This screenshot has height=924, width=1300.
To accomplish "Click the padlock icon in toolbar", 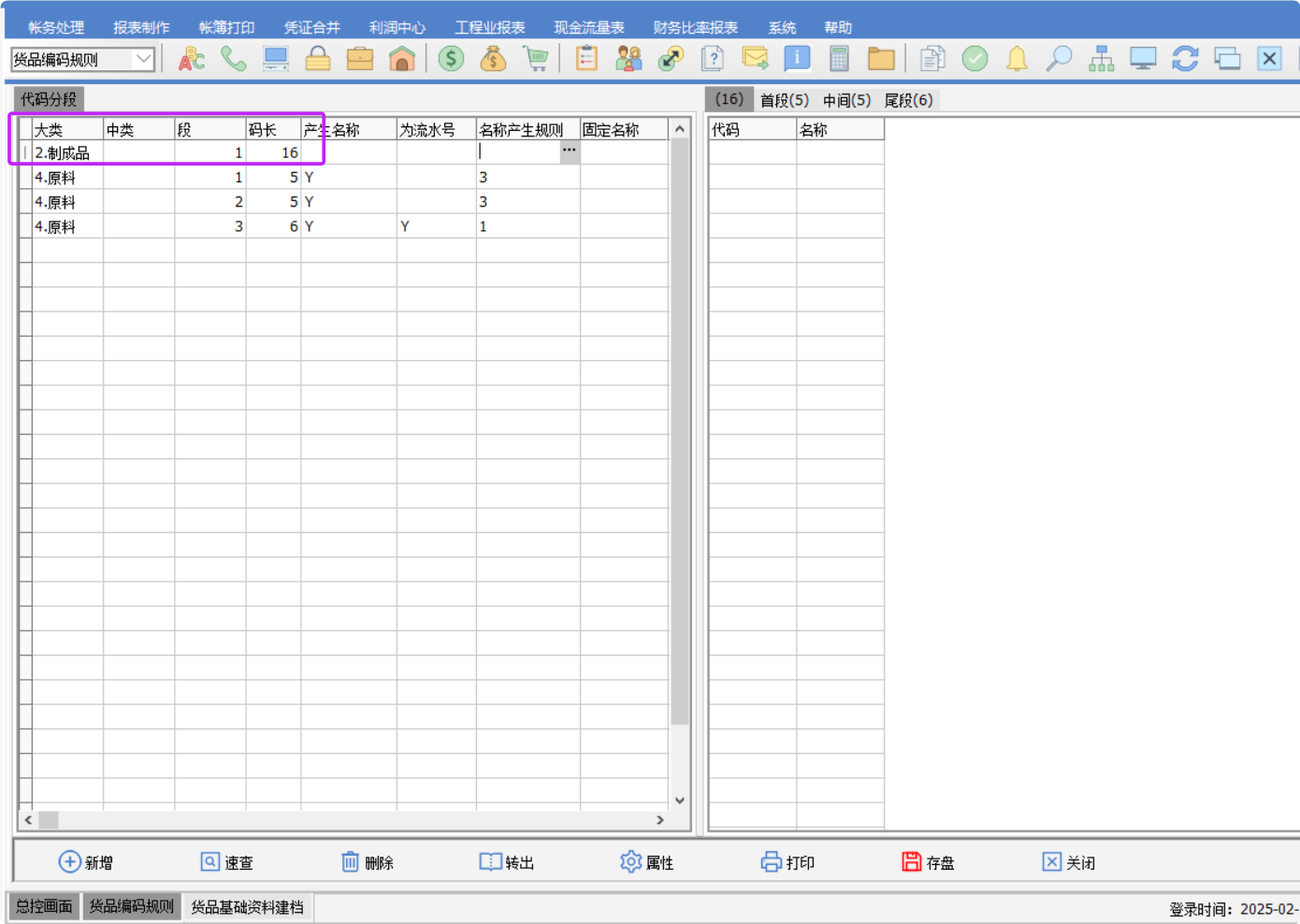I will [318, 59].
